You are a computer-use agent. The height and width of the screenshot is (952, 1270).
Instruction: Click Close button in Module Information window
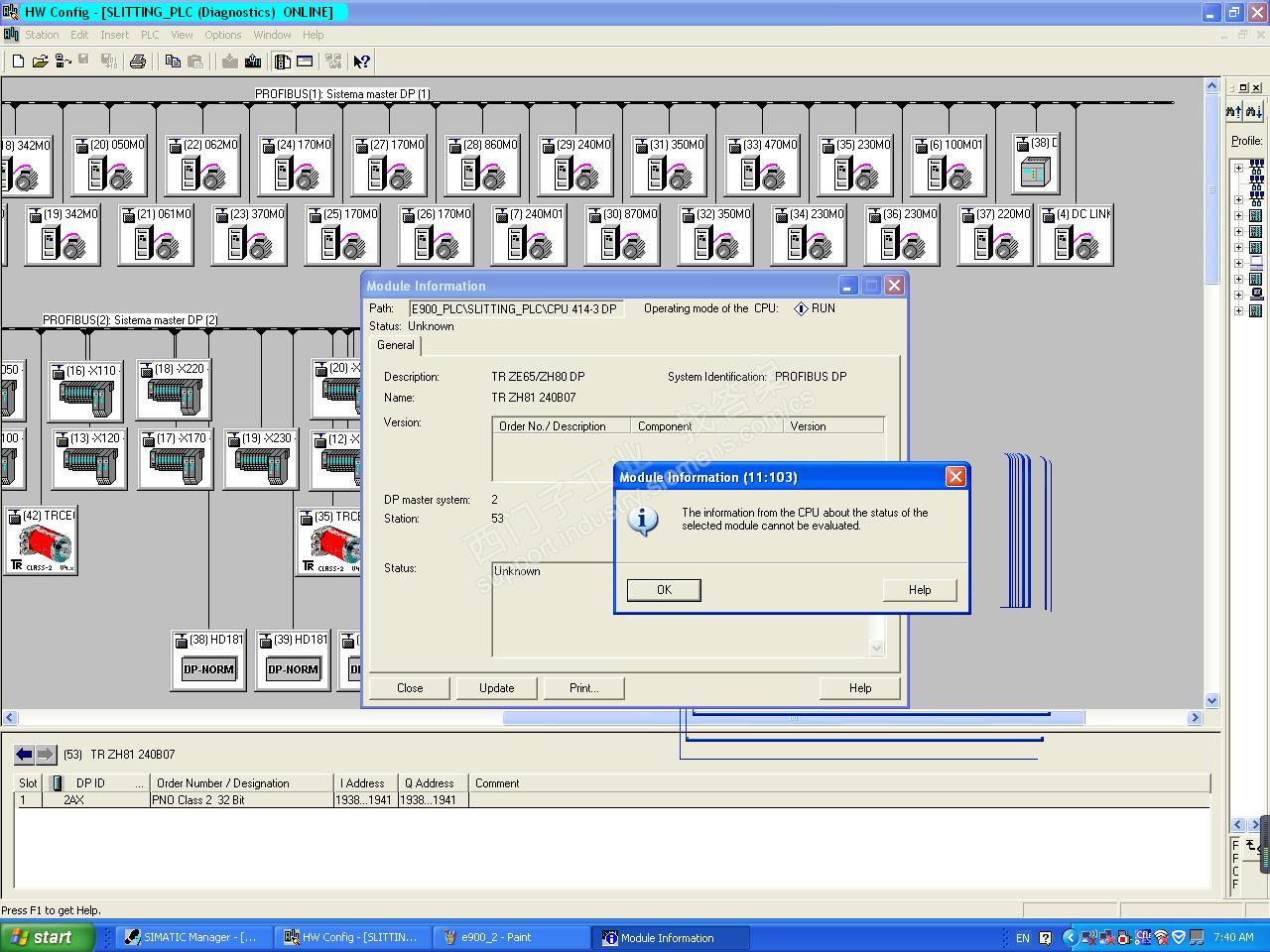coord(410,688)
